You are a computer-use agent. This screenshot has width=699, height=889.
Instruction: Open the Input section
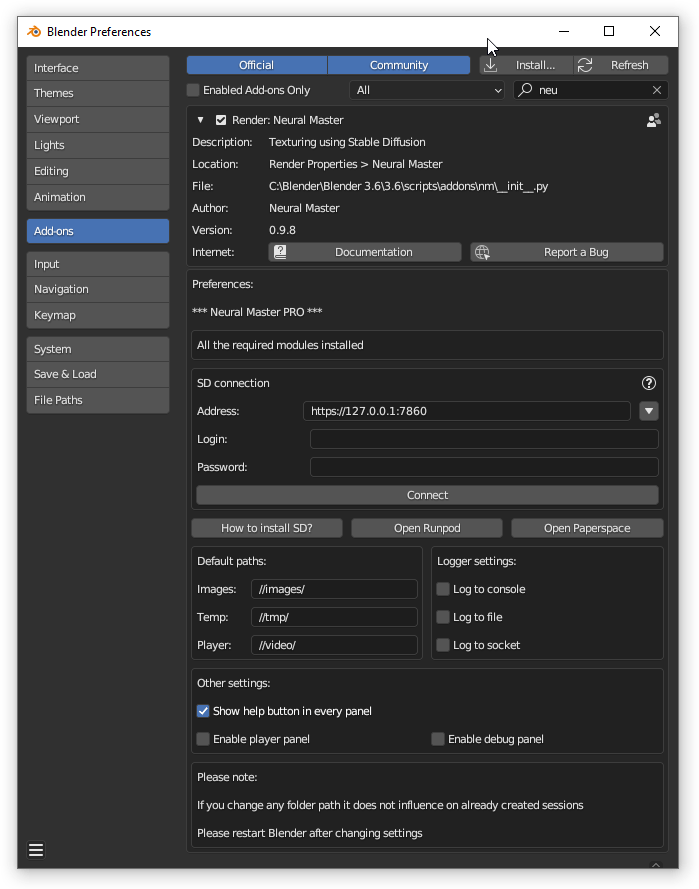(98, 264)
